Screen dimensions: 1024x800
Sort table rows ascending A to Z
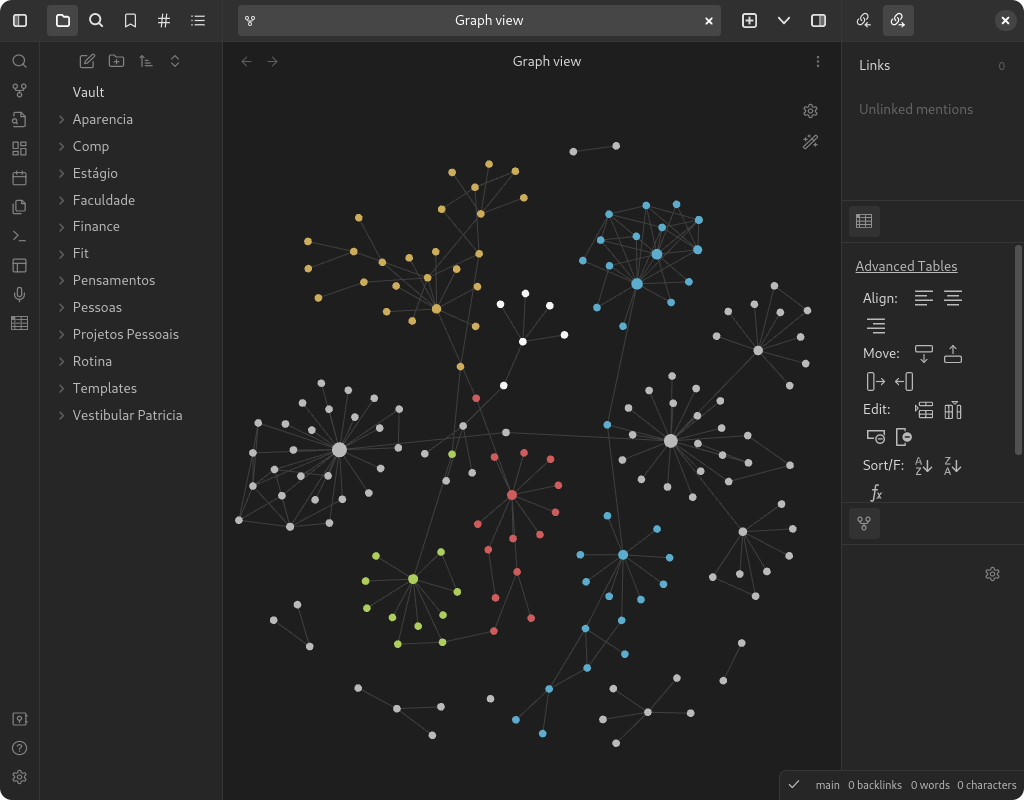point(924,465)
